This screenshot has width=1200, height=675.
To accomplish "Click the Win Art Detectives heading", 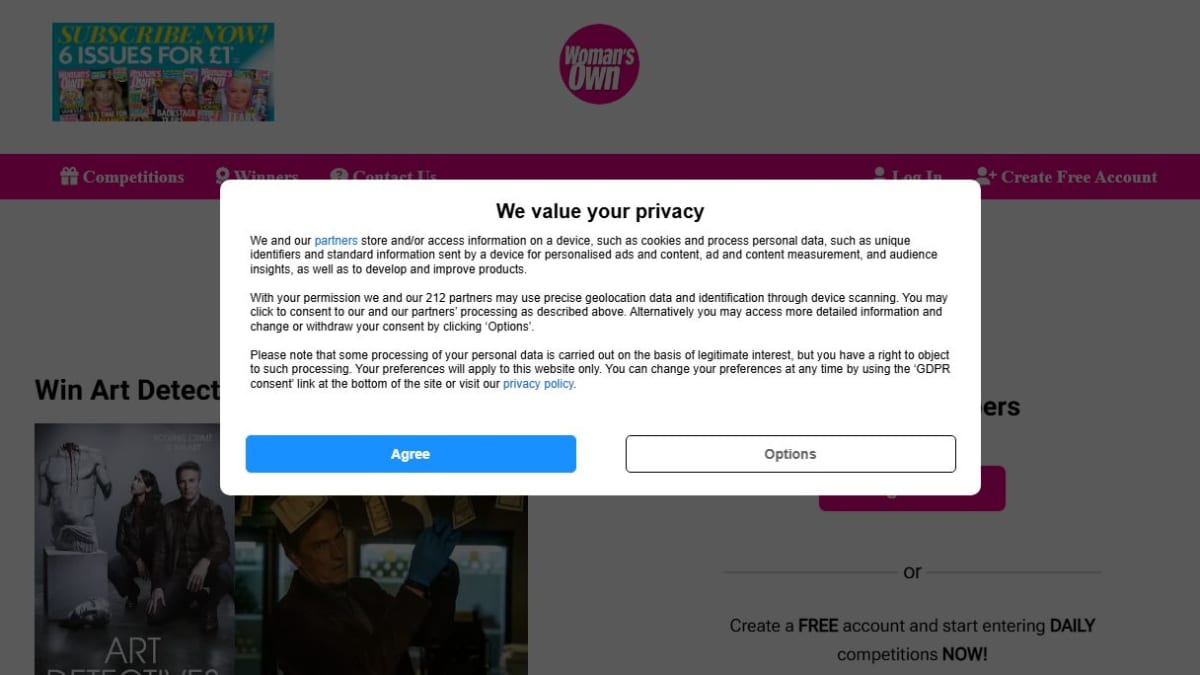I will (x=127, y=390).
